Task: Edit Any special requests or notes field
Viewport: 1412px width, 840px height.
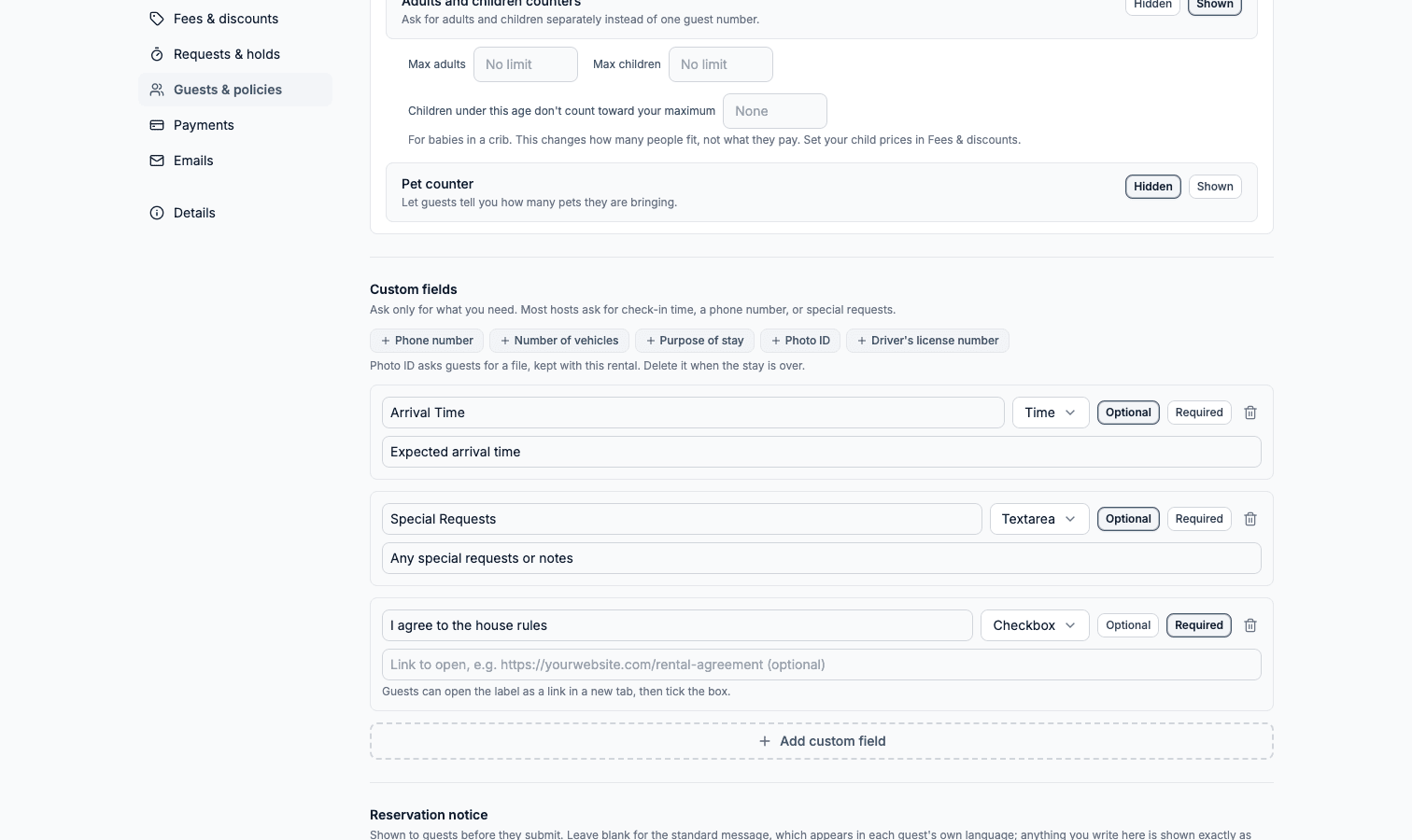Action: [822, 558]
